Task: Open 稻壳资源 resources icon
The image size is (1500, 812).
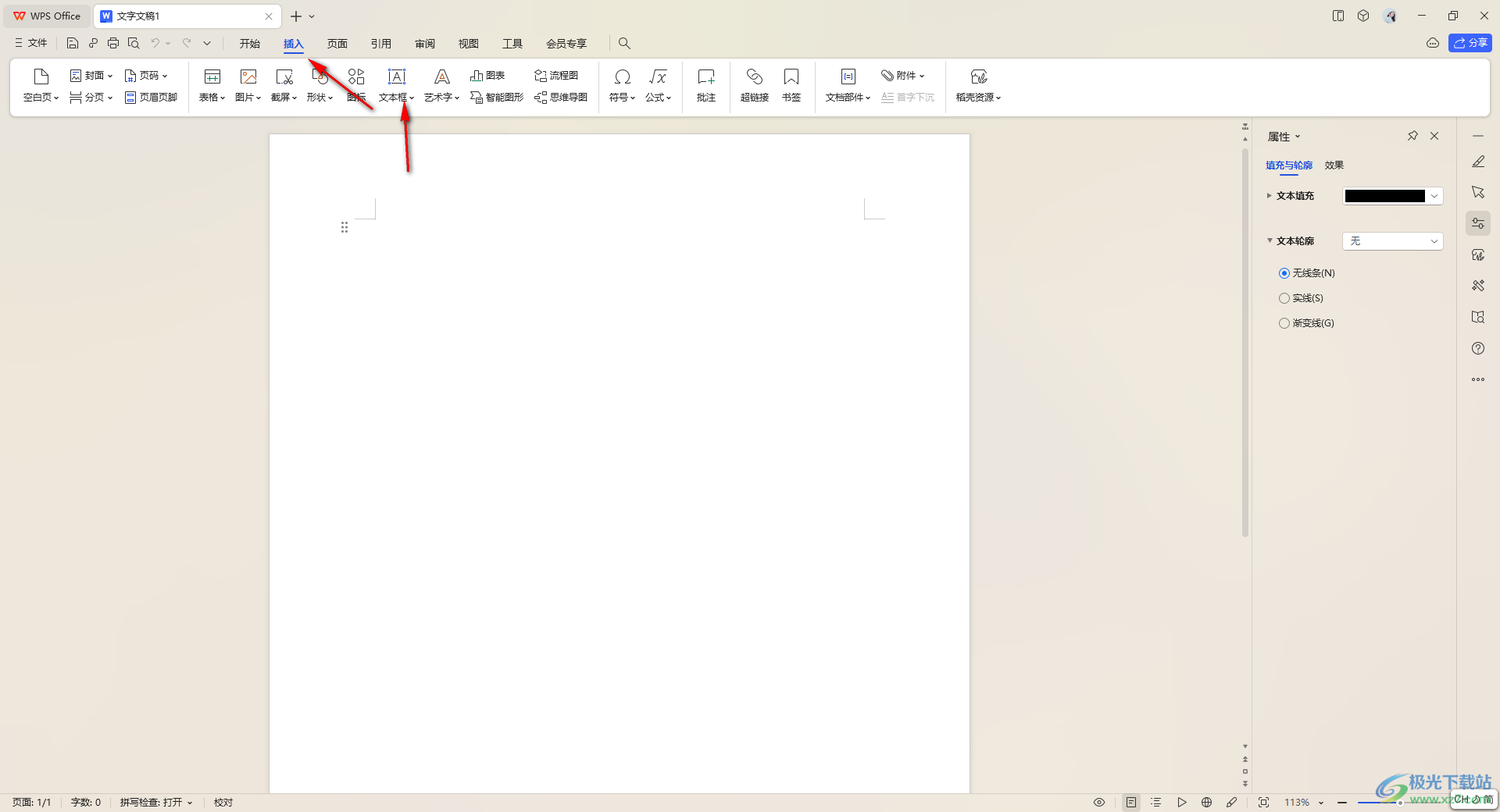Action: (x=979, y=76)
